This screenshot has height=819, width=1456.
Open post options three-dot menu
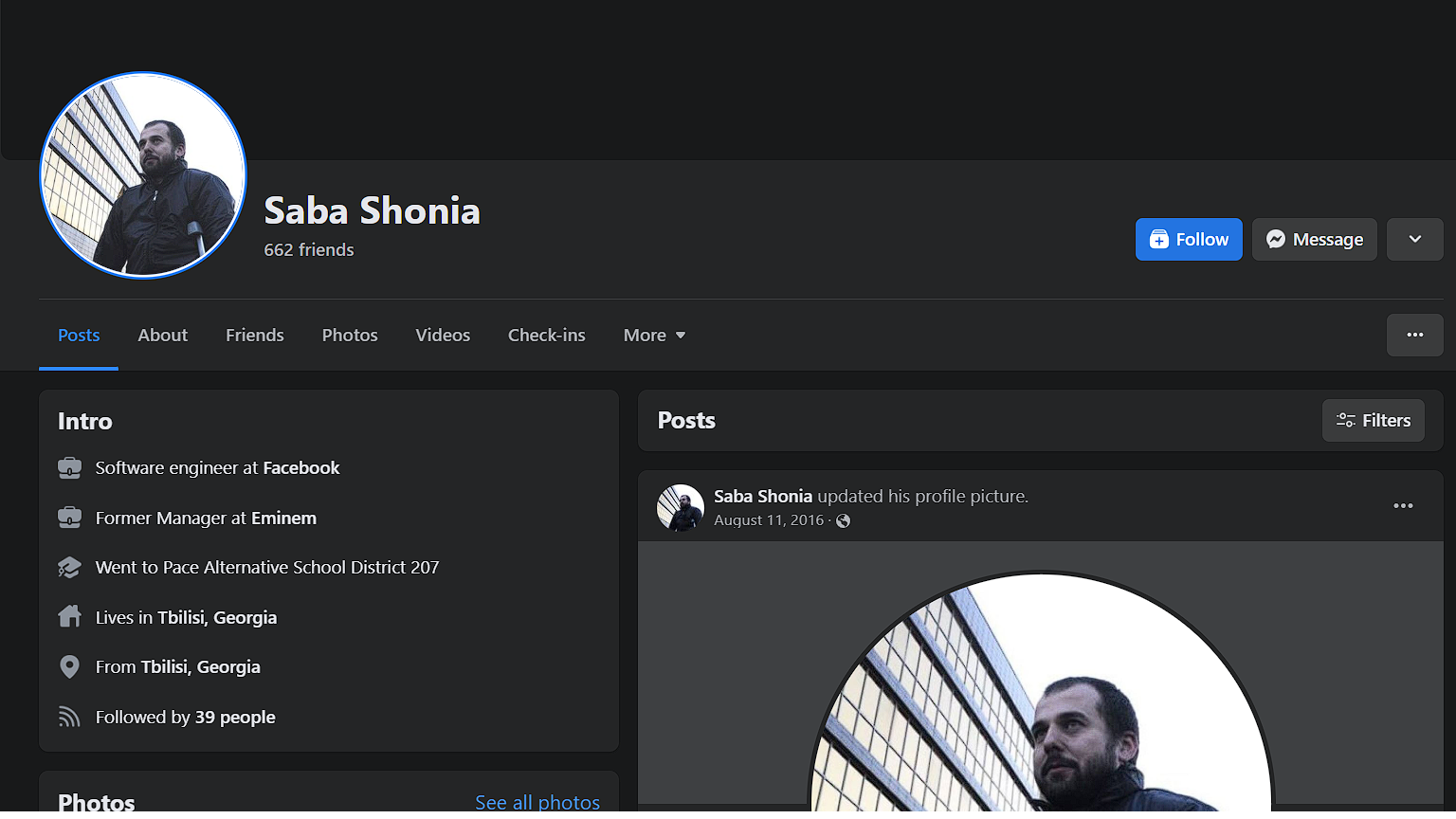point(1403,506)
